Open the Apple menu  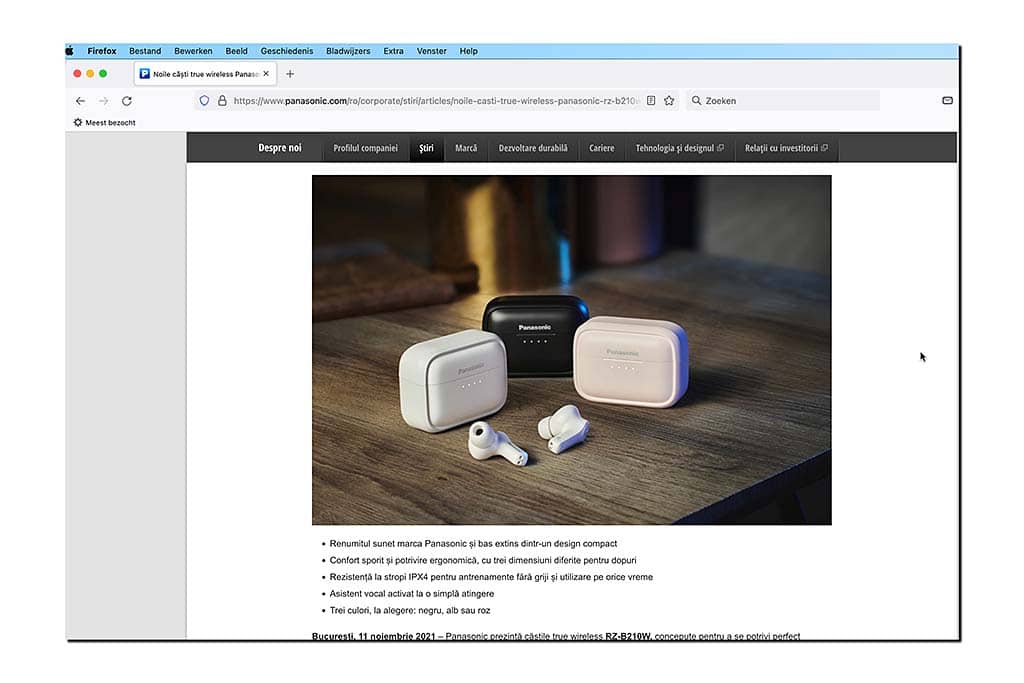[70, 51]
